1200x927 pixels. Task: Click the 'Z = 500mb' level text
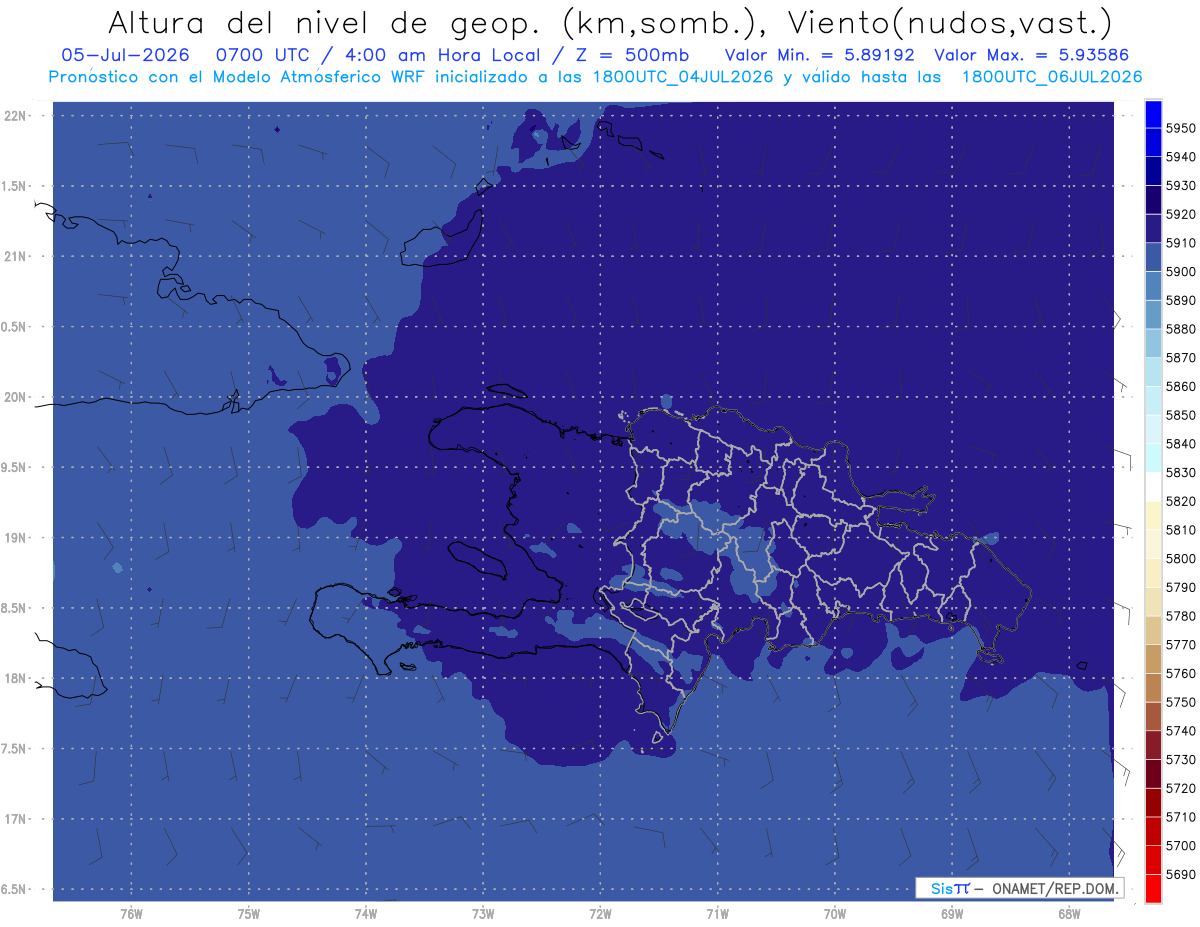(632, 55)
